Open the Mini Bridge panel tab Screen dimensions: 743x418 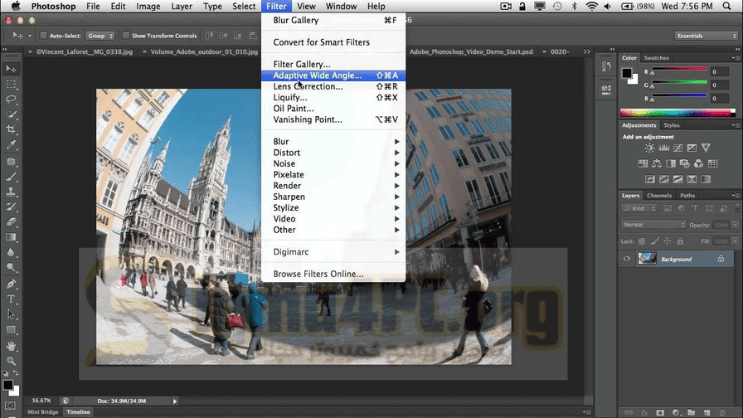tap(43, 412)
